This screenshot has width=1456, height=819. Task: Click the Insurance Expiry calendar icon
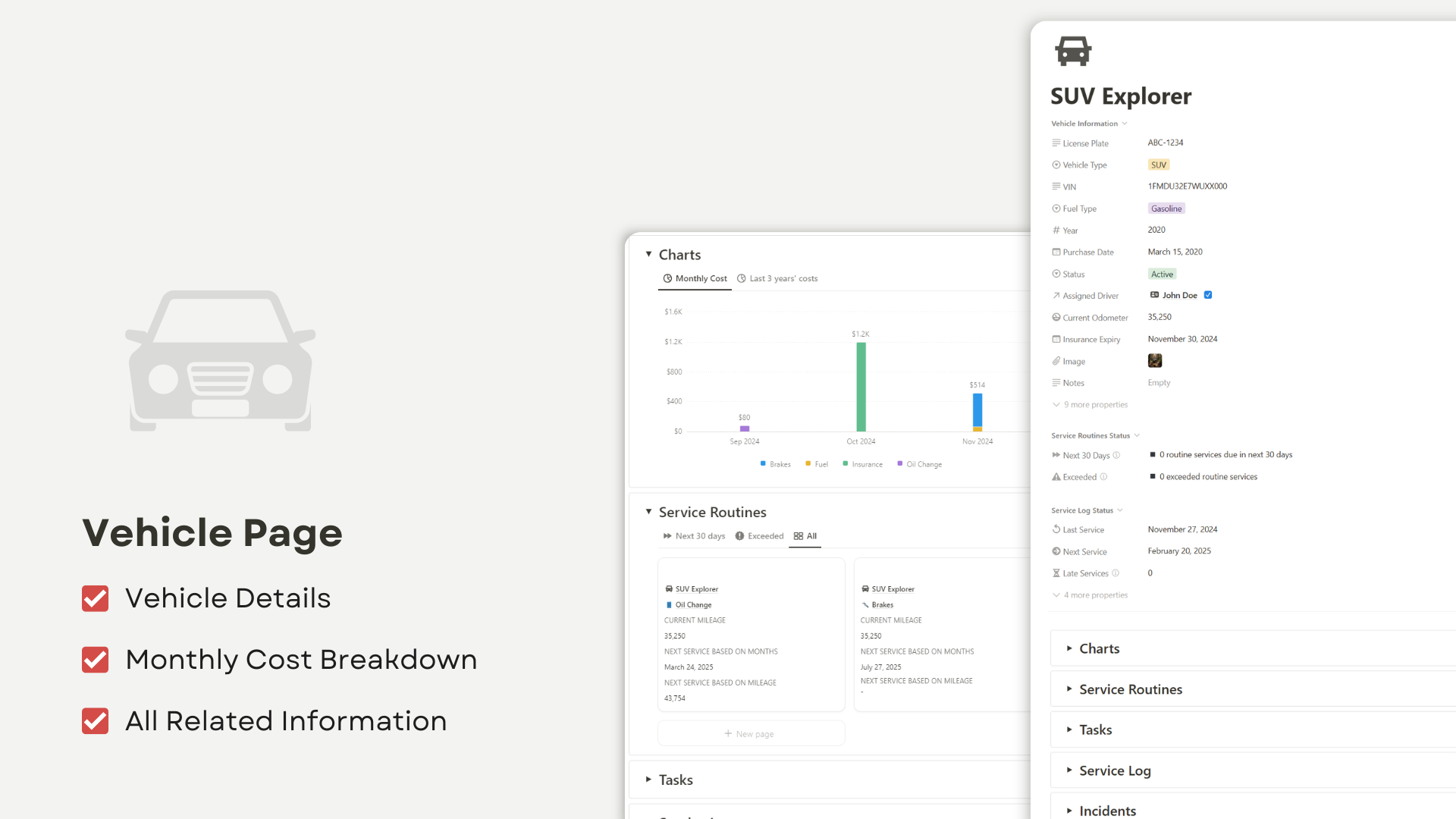pos(1056,339)
